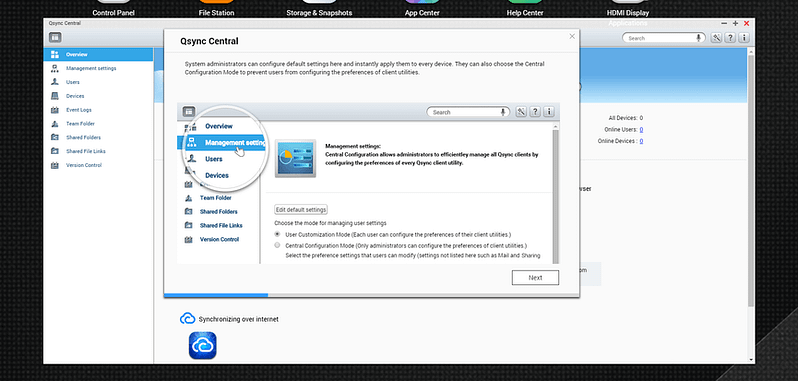Click the Event Logs icon in the sidebar
The height and width of the screenshot is (381, 798).
click(x=55, y=109)
